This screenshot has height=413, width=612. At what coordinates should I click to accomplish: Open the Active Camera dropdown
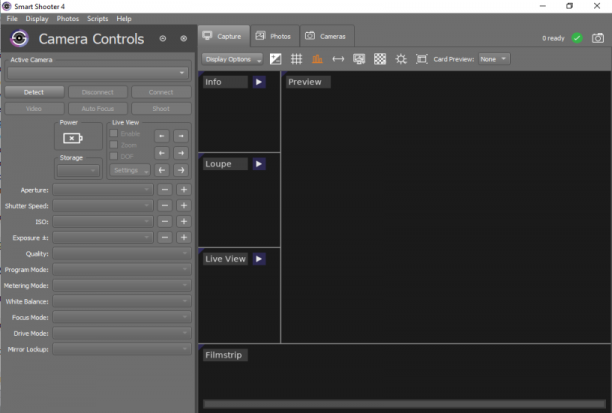coord(98,73)
